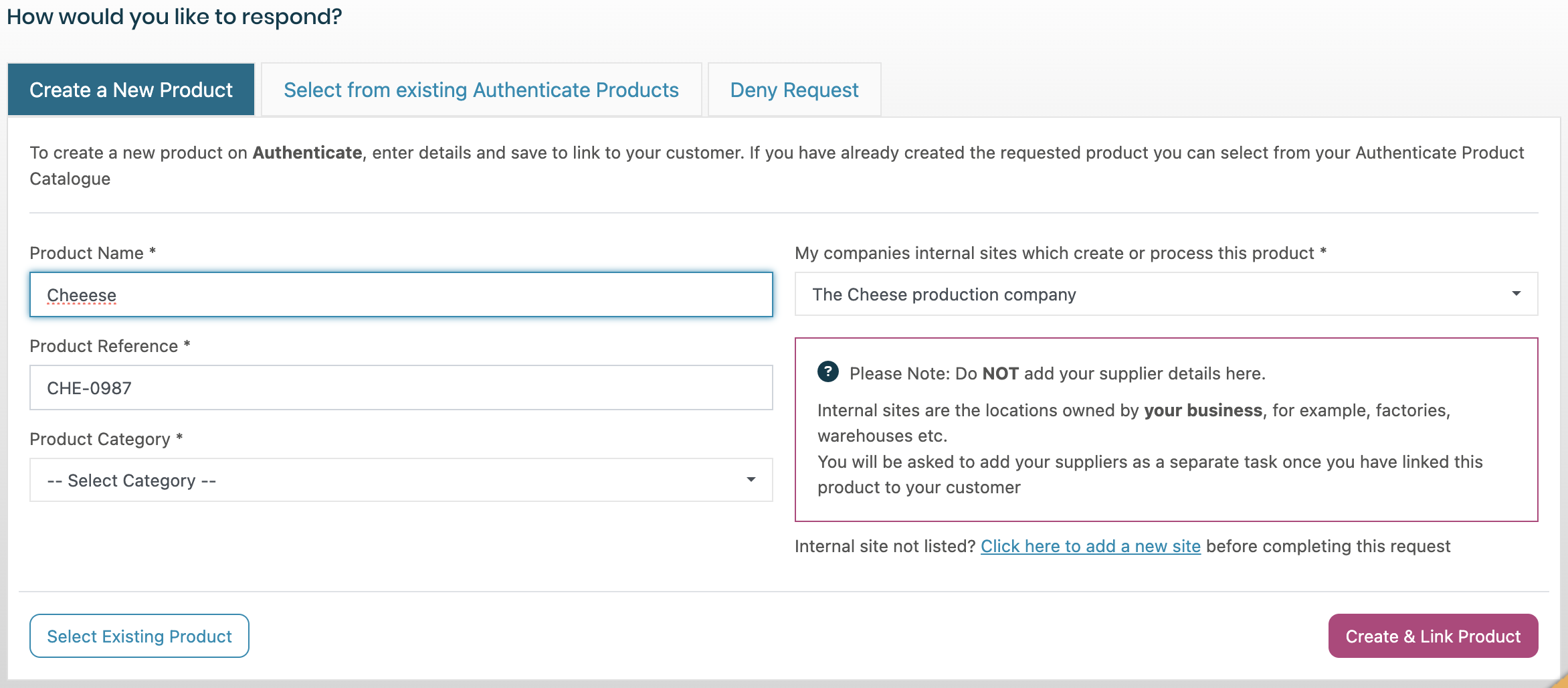Click the question mark icon in the note
Viewport: 1568px width, 688px height.
point(828,371)
